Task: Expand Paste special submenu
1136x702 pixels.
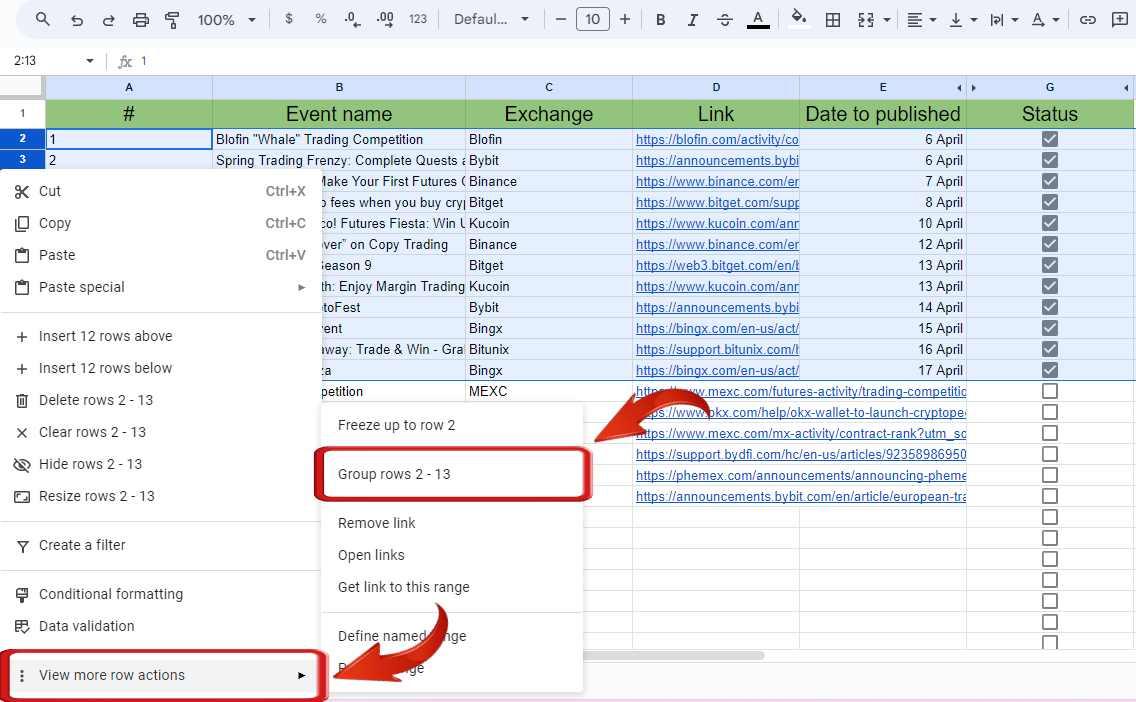Action: point(159,287)
